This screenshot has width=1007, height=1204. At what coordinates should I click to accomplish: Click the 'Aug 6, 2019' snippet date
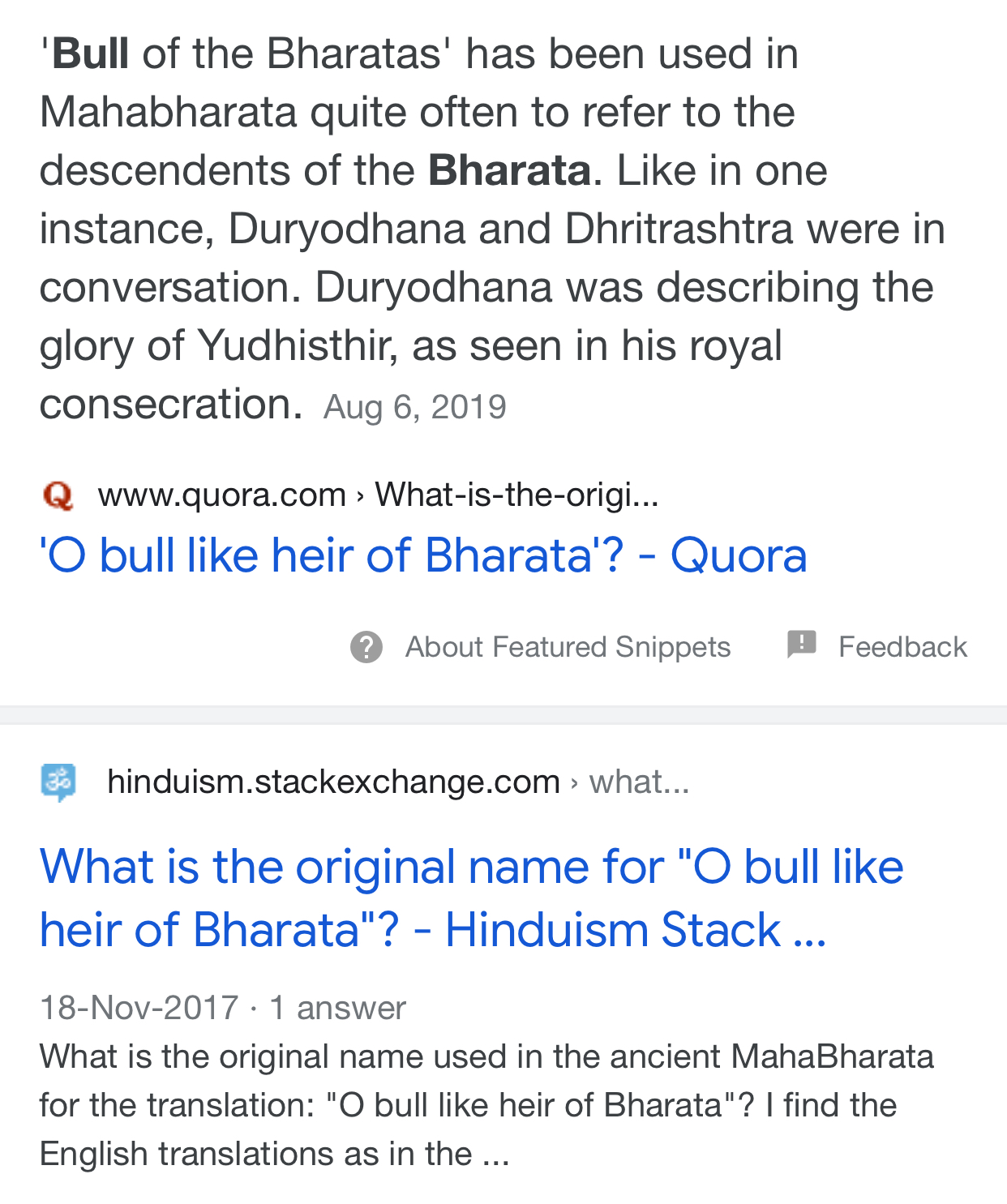pos(414,407)
